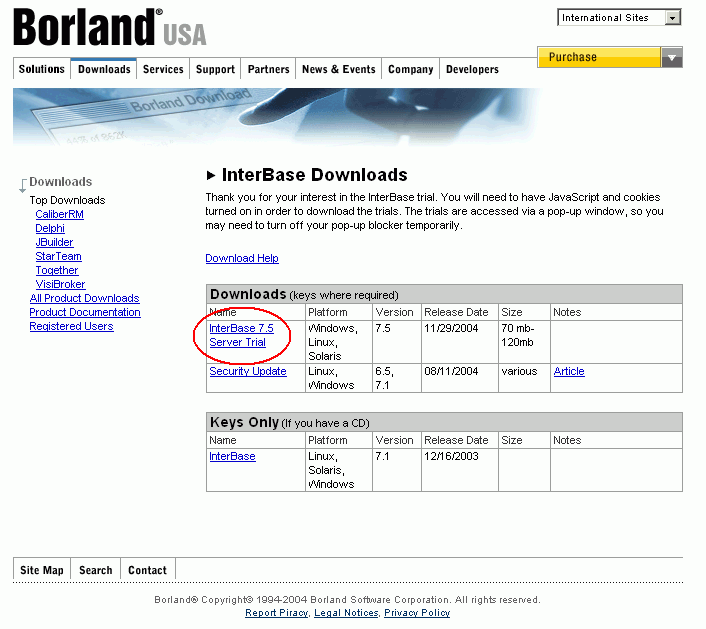The width and height of the screenshot is (706, 629).
Task: Open the Delphi download link
Action: [50, 228]
